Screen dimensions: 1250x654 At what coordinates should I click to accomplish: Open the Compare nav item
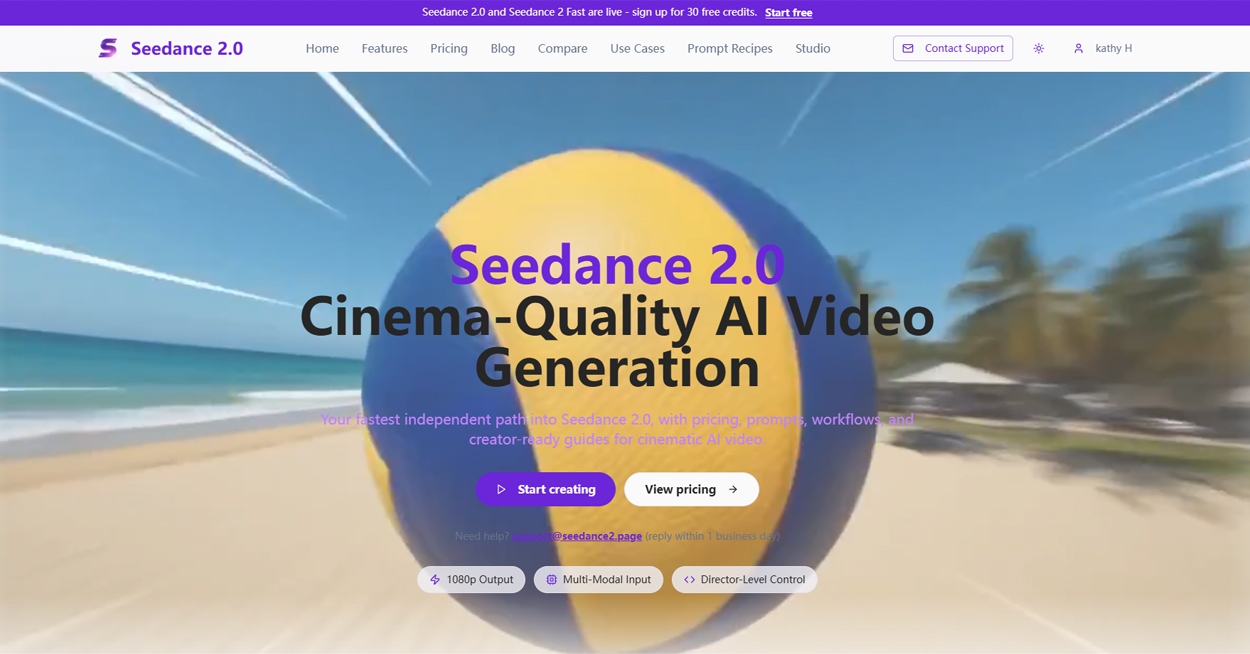pyautogui.click(x=563, y=48)
